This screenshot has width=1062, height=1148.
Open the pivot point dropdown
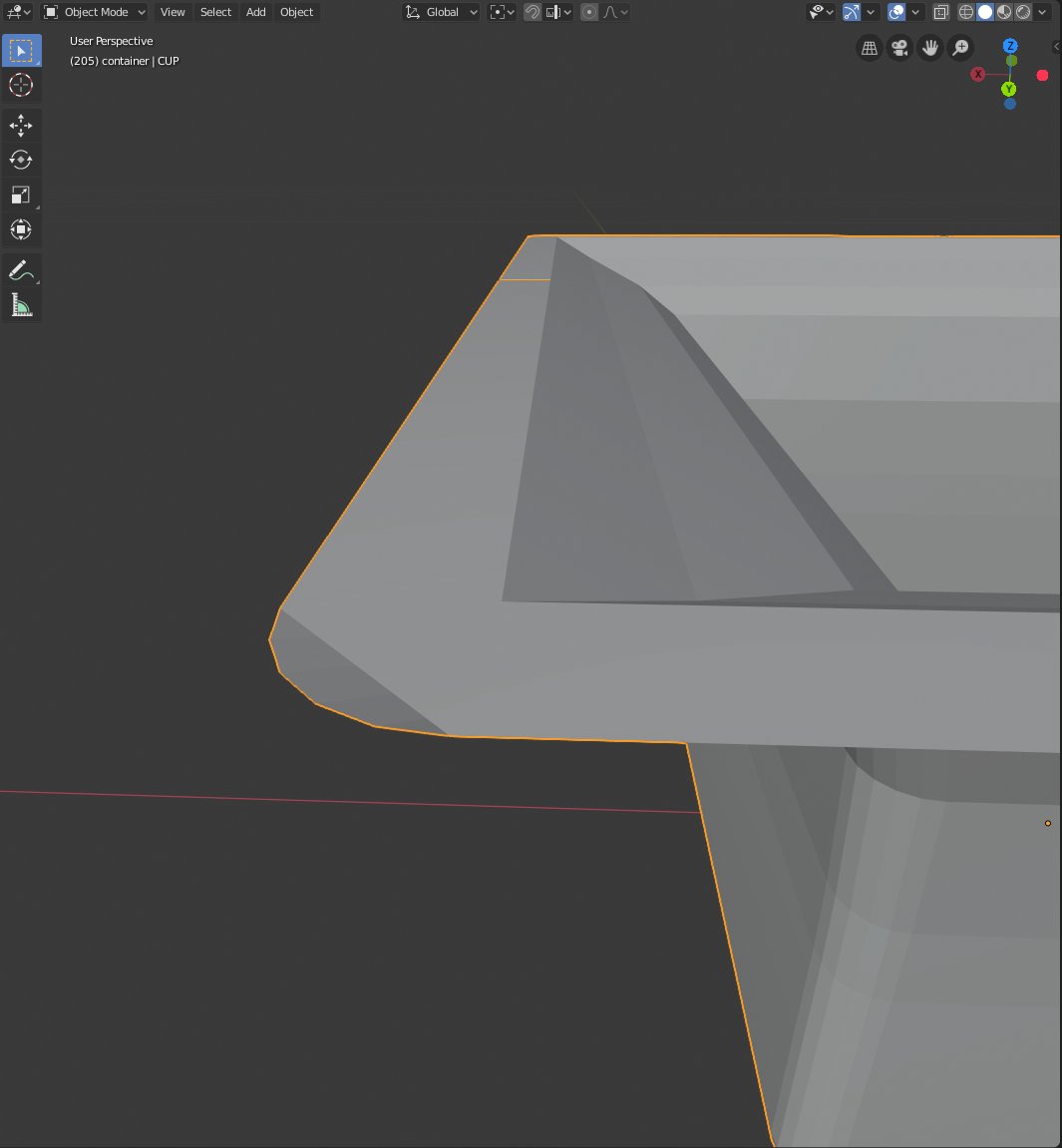[x=503, y=12]
